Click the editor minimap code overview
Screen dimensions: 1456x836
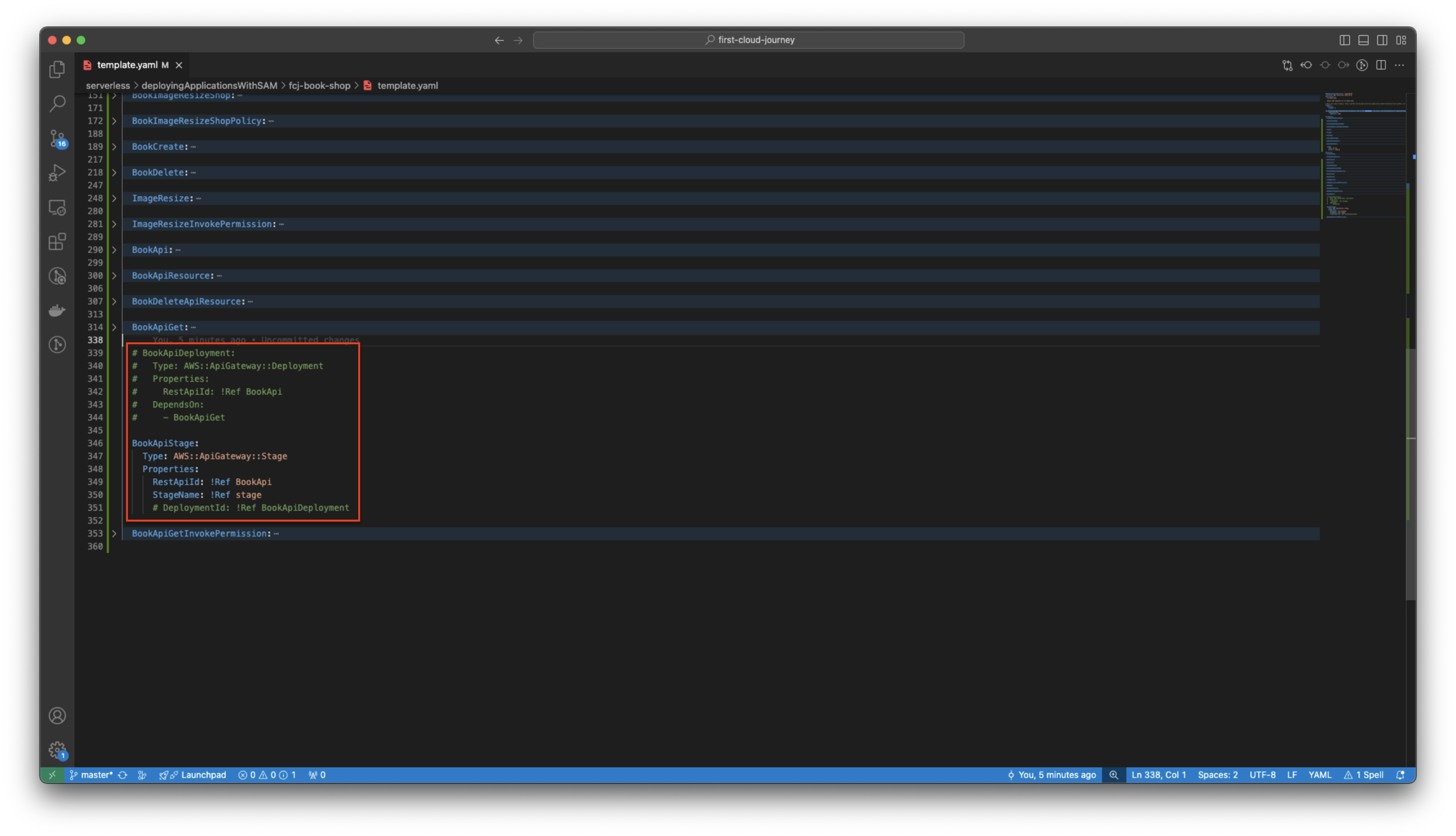pyautogui.click(x=1365, y=155)
